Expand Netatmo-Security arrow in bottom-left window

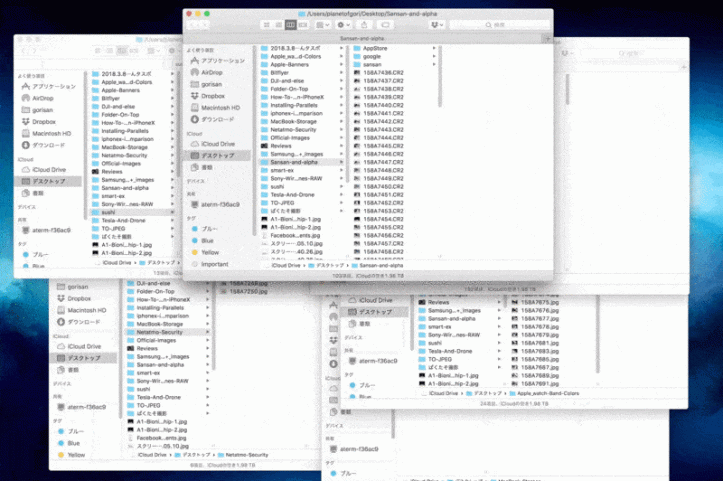[x=207, y=332]
